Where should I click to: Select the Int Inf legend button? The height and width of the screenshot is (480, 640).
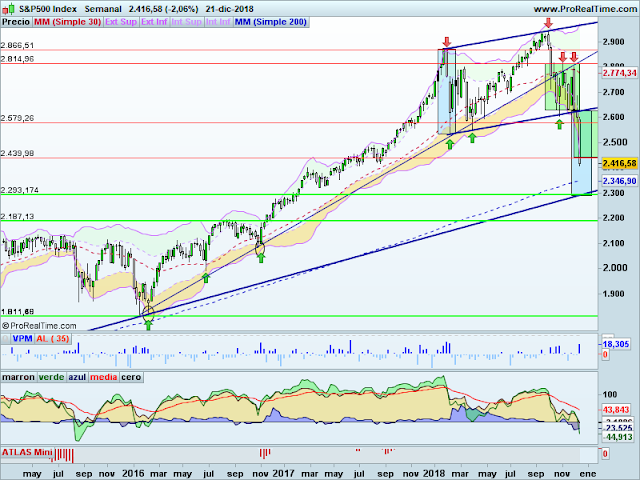[x=218, y=22]
